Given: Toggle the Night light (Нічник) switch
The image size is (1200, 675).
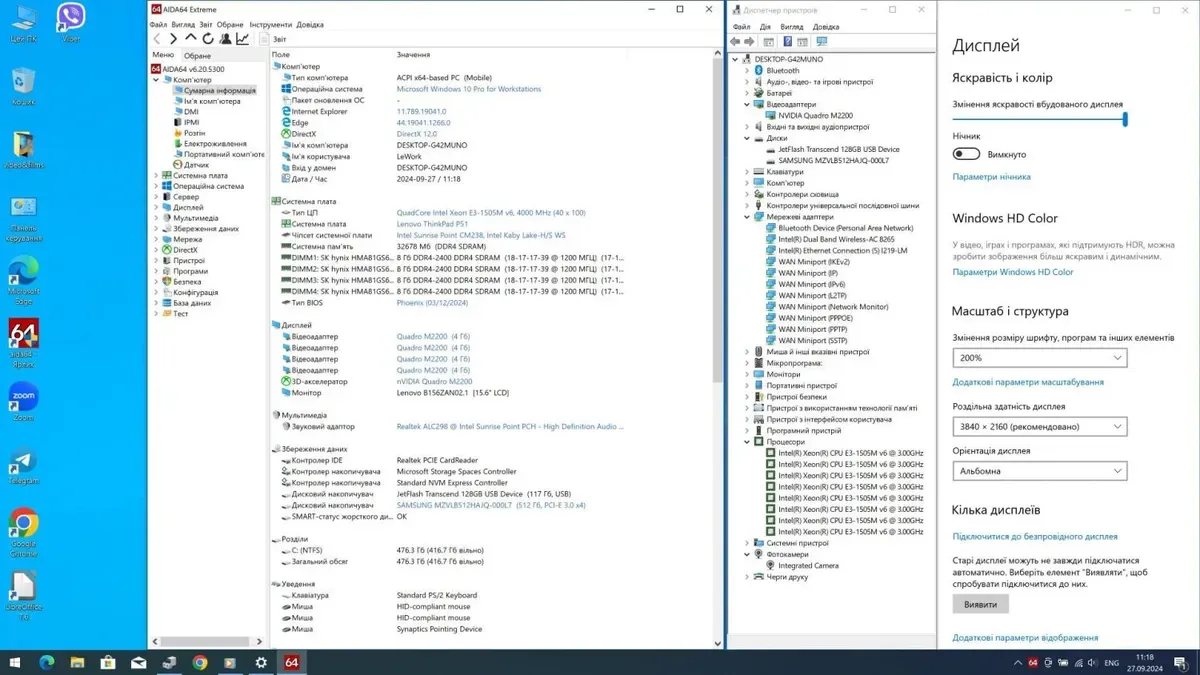Looking at the screenshot, I should 966,154.
